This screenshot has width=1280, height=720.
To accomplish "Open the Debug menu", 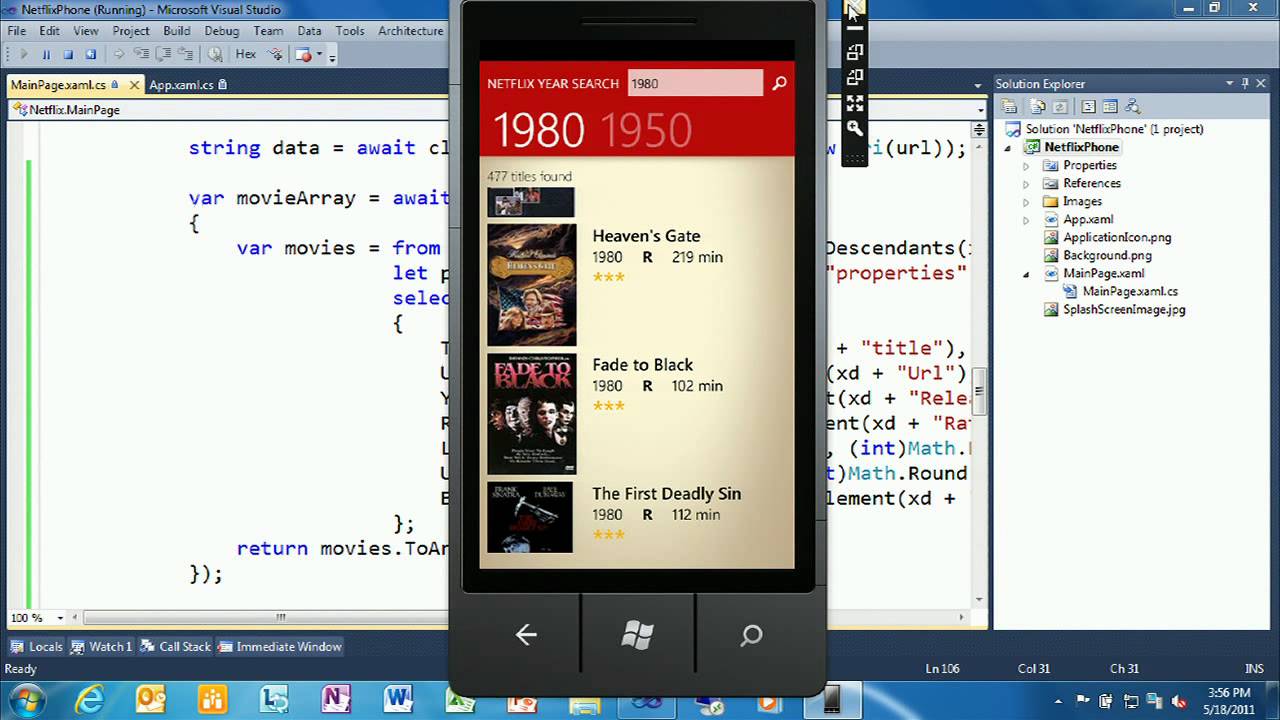I will [222, 31].
